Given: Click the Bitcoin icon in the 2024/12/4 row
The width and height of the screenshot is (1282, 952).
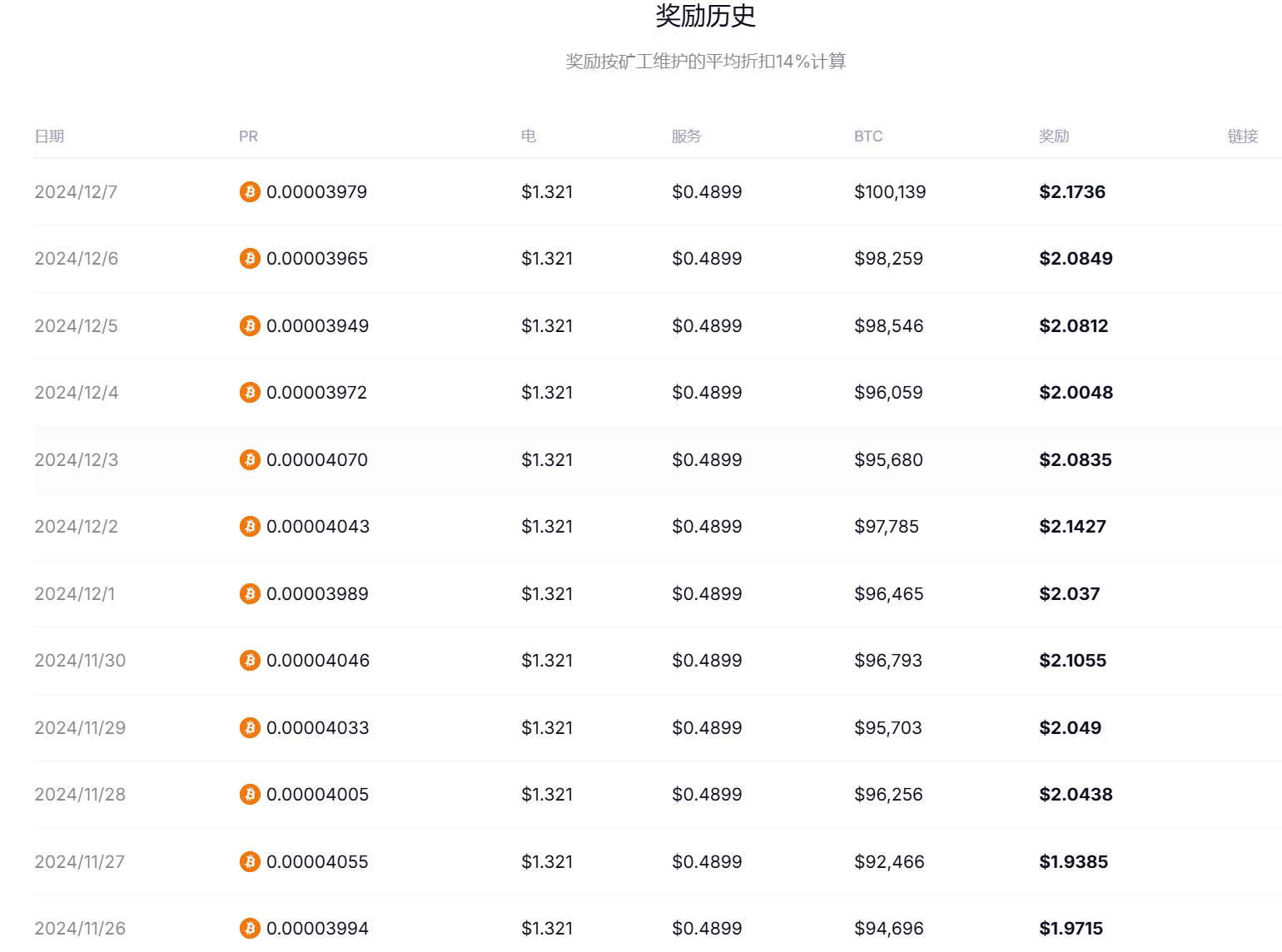Looking at the screenshot, I should (x=250, y=393).
